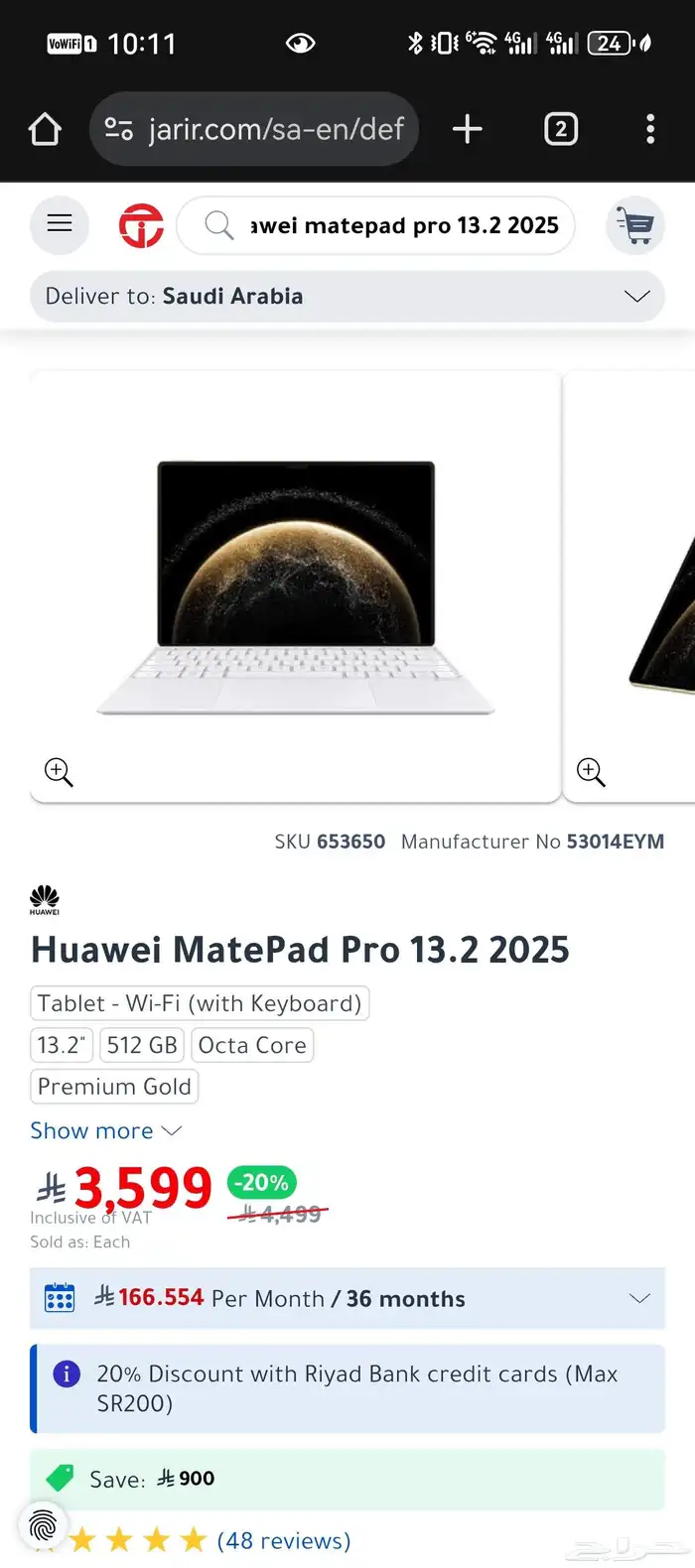The width and height of the screenshot is (695, 1568).
Task: Select the Octa Core spec chip
Action: pyautogui.click(x=251, y=1044)
